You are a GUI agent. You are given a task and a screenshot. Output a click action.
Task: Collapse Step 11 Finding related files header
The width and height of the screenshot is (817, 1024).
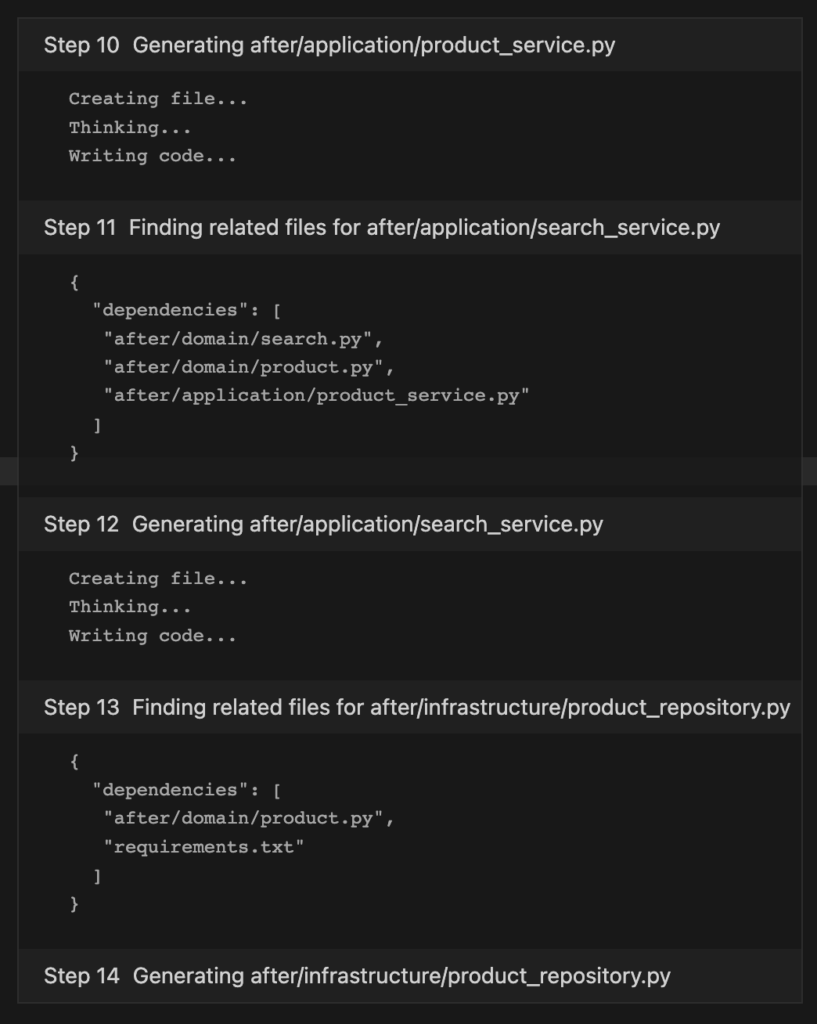(409, 227)
